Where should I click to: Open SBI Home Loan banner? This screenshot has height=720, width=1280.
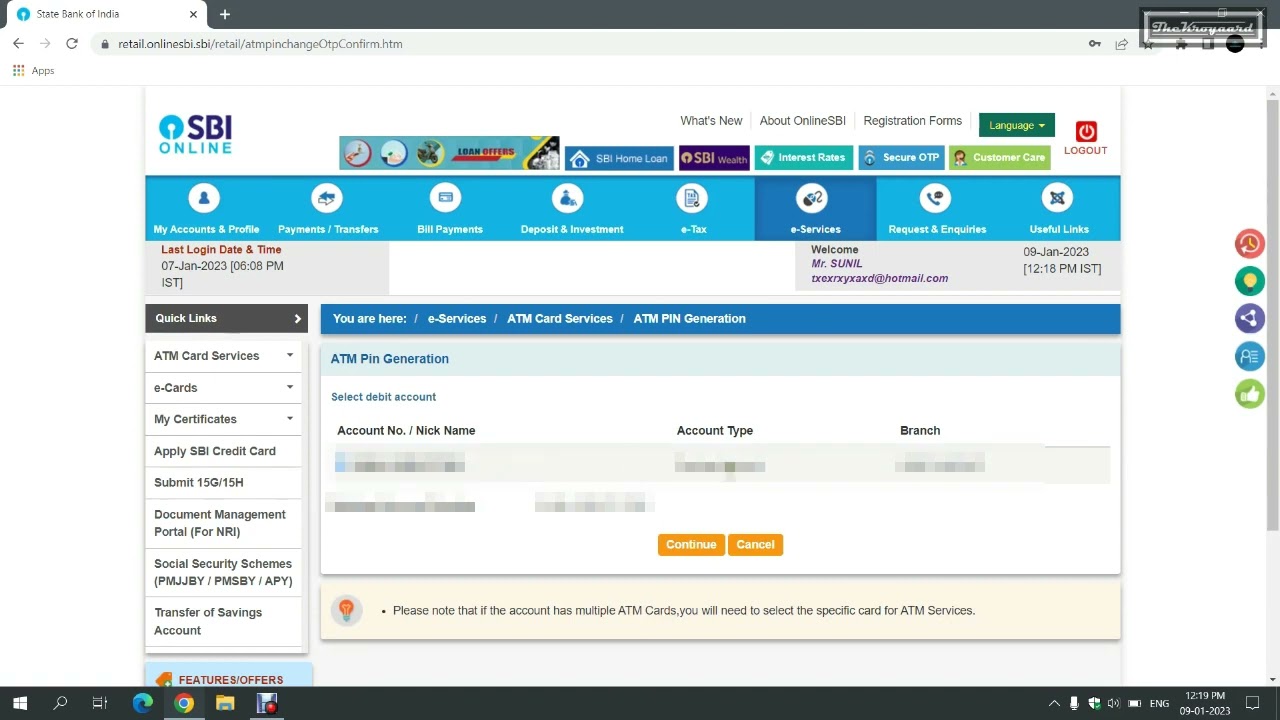(619, 158)
